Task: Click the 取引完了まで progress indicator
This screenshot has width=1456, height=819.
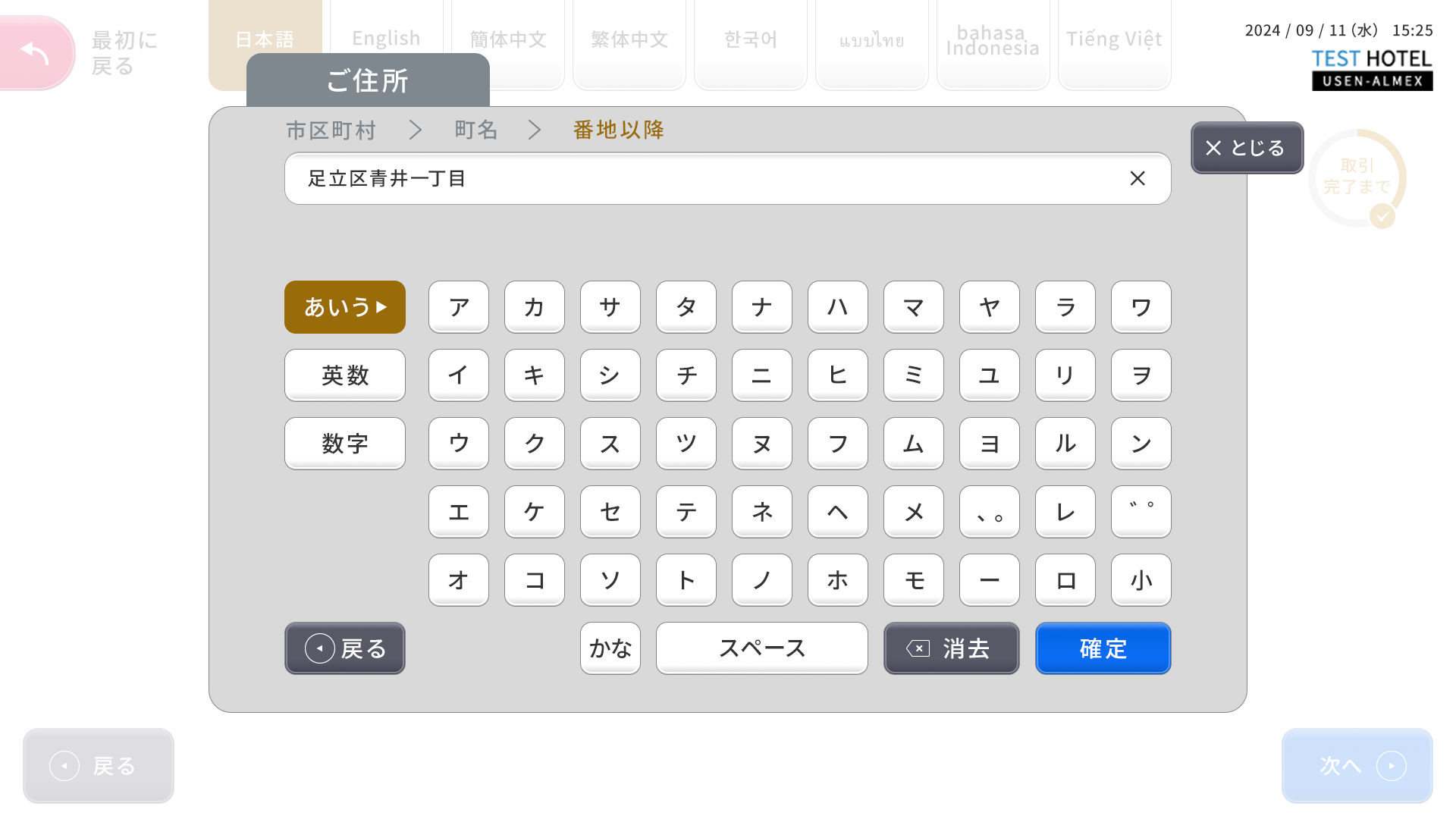Action: coord(1357,178)
